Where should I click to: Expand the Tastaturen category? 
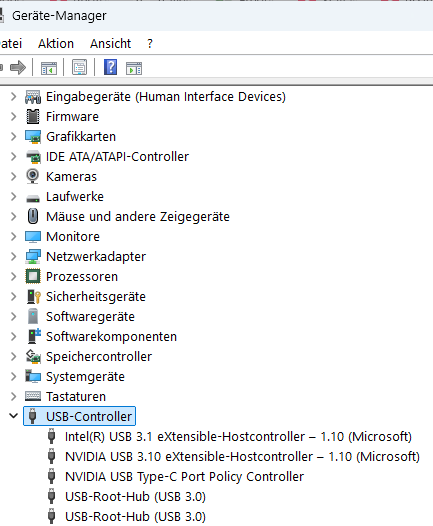tap(13, 397)
